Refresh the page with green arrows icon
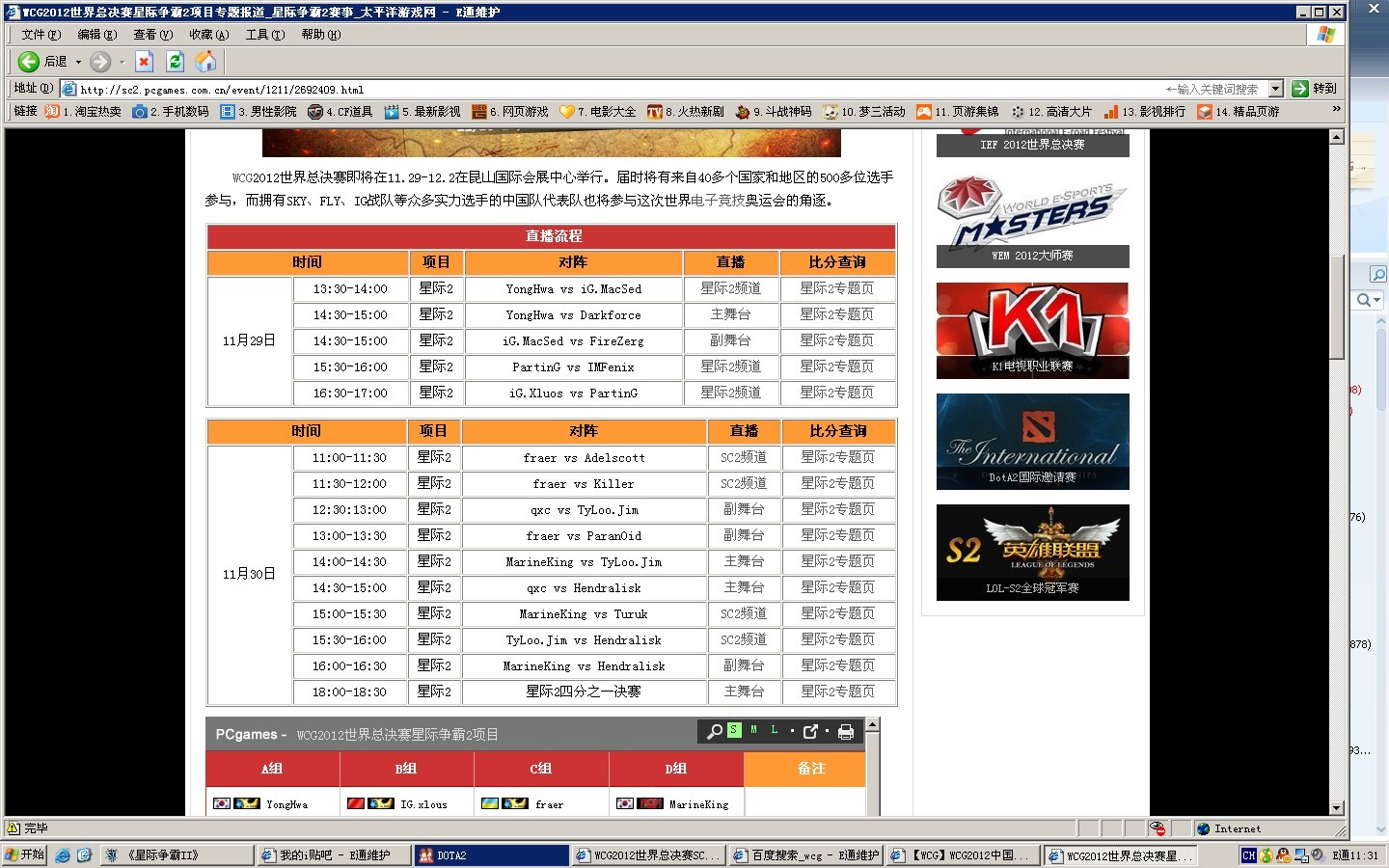Screen dimensions: 1389x868 175,62
